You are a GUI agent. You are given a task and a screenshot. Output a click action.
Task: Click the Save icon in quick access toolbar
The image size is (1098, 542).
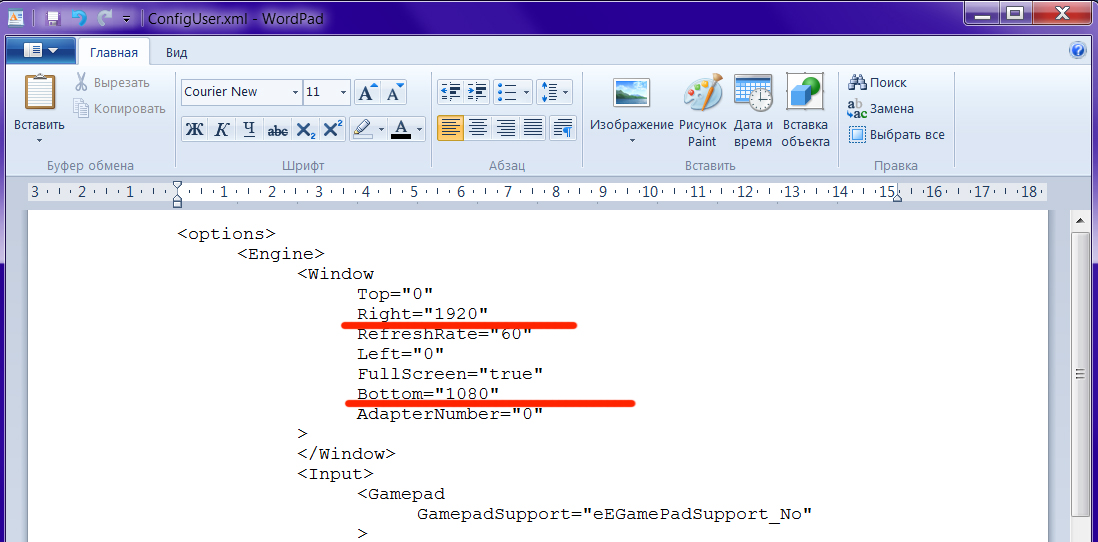pos(54,18)
